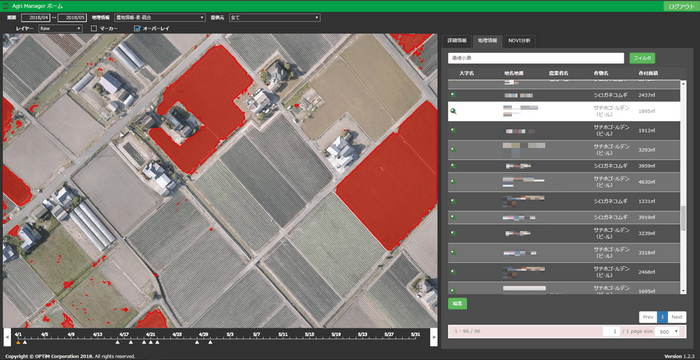
Task: Click magnifier icon in the 3293㎡ row
Action: coord(453,150)
